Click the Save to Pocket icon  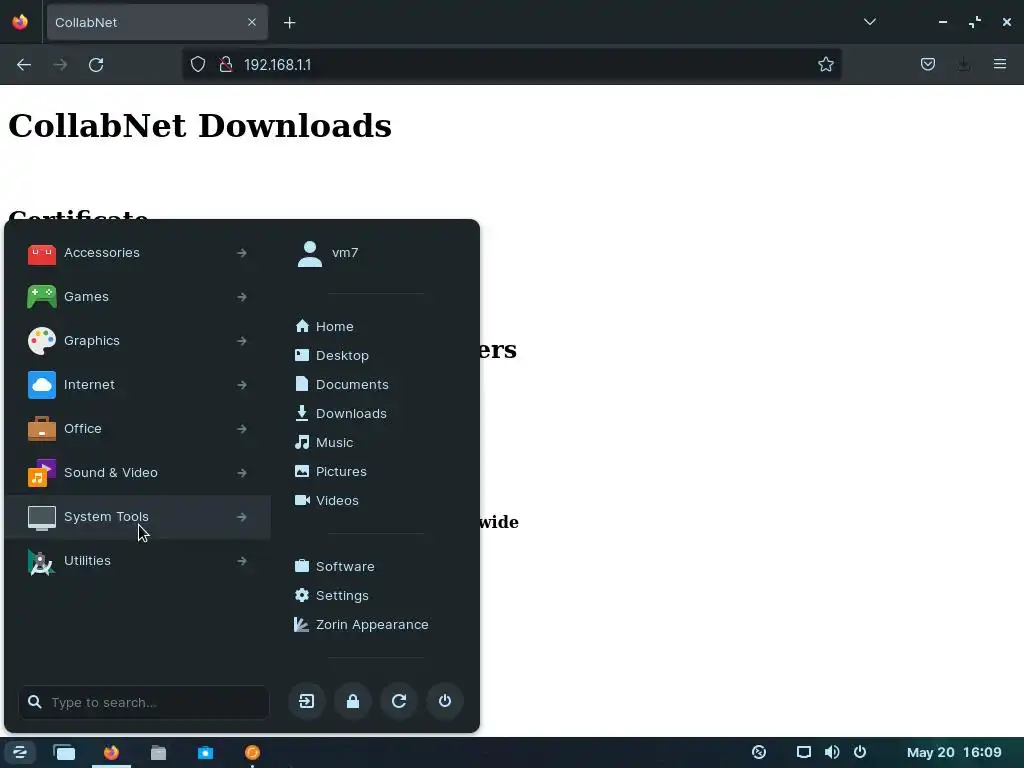(928, 65)
